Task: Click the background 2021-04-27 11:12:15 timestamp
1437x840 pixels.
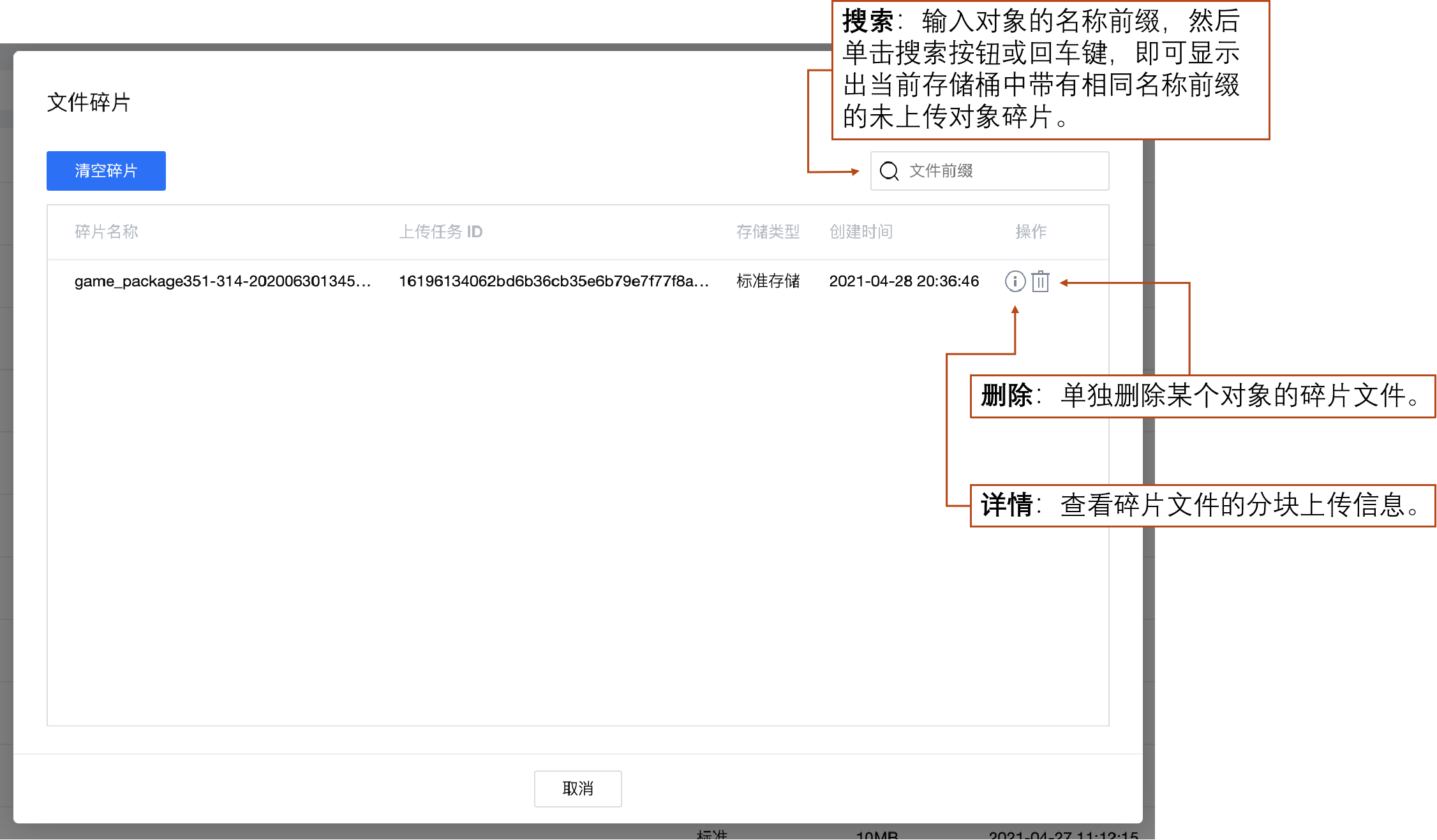Action: [1063, 835]
